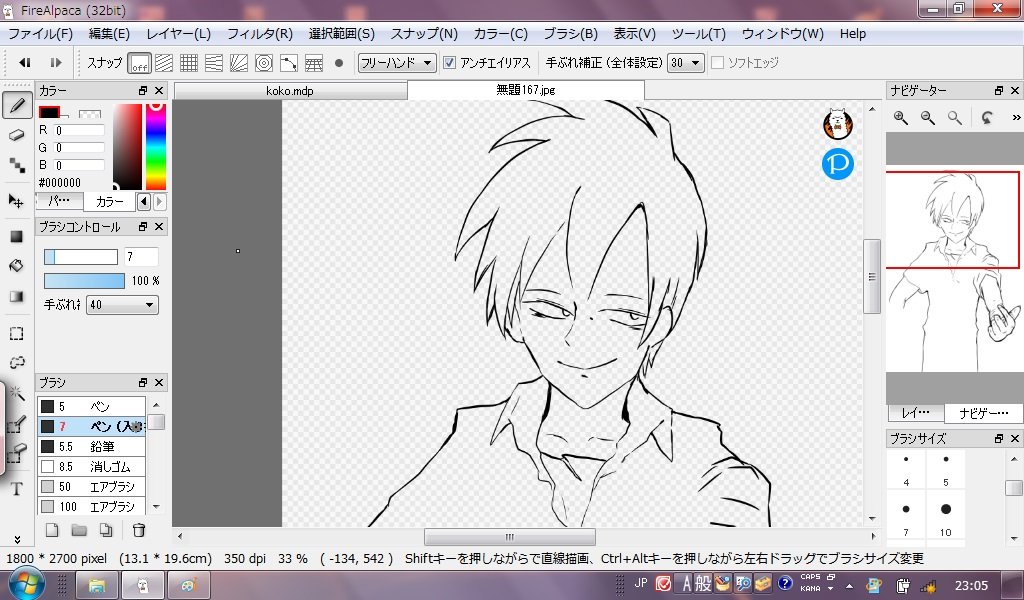
Task: Switch to the ナビゲー navigator tab
Action: tap(984, 413)
